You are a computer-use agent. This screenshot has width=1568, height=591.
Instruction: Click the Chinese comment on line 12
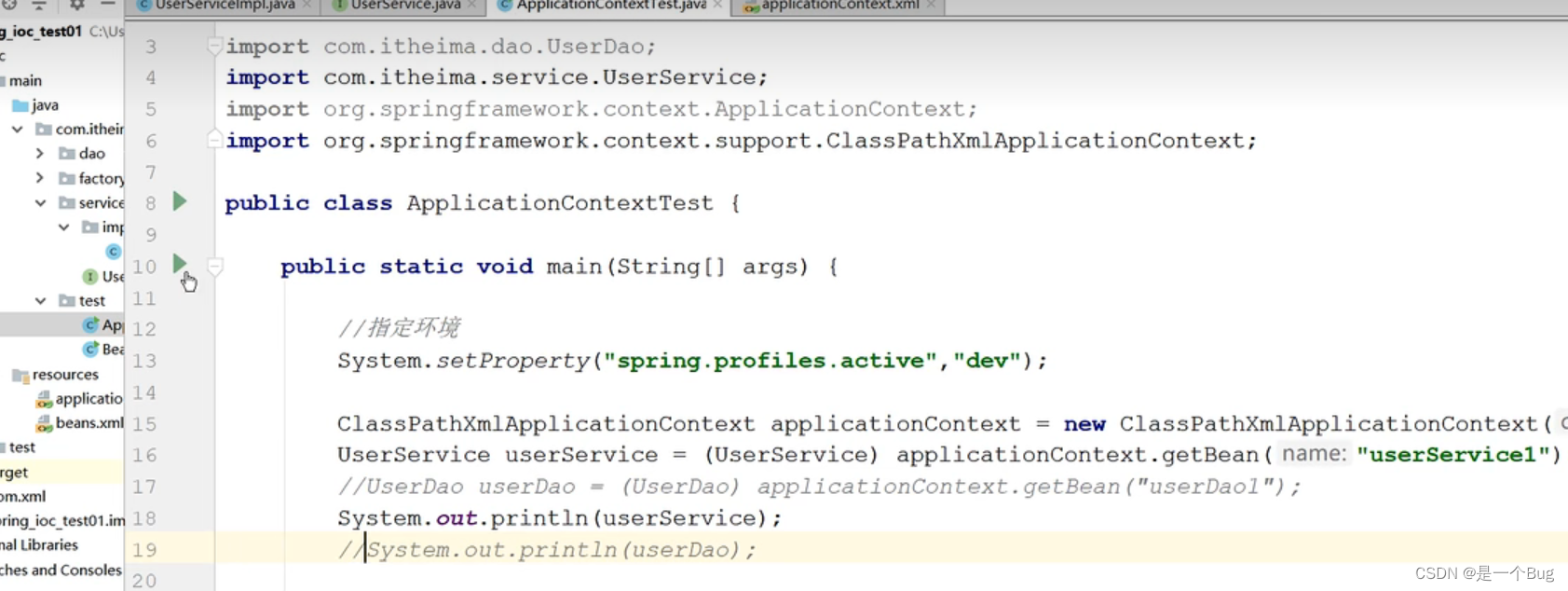[399, 328]
